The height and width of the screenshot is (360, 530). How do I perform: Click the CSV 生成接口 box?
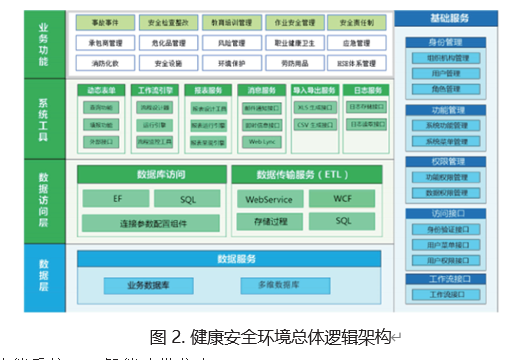[x=315, y=124]
